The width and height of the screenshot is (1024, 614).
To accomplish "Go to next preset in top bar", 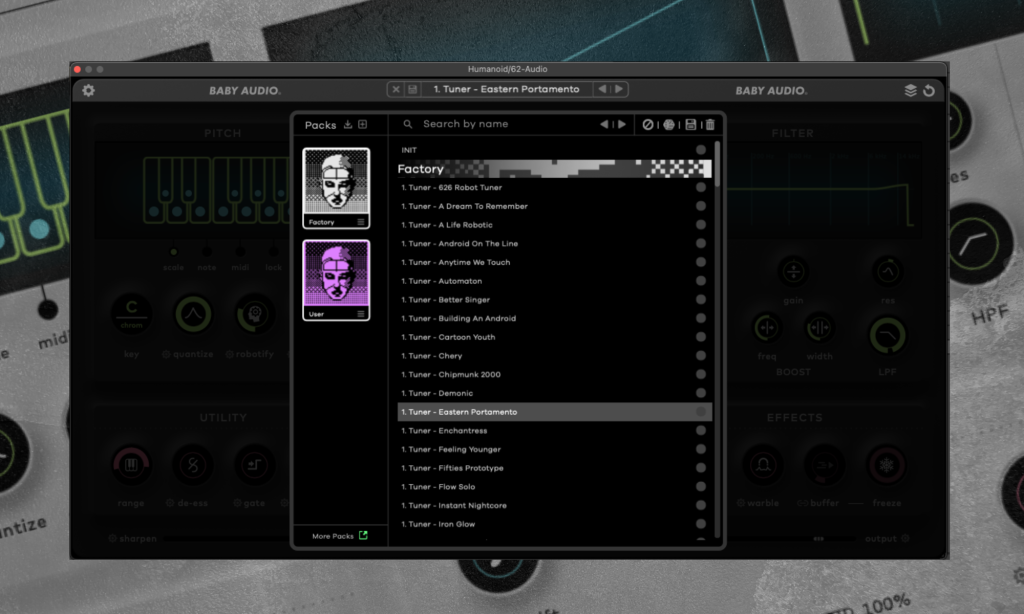I will tap(620, 90).
